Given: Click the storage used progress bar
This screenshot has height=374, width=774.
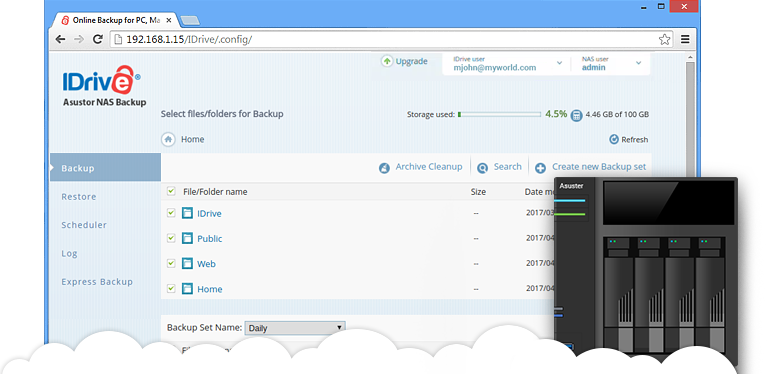Looking at the screenshot, I should [499, 114].
